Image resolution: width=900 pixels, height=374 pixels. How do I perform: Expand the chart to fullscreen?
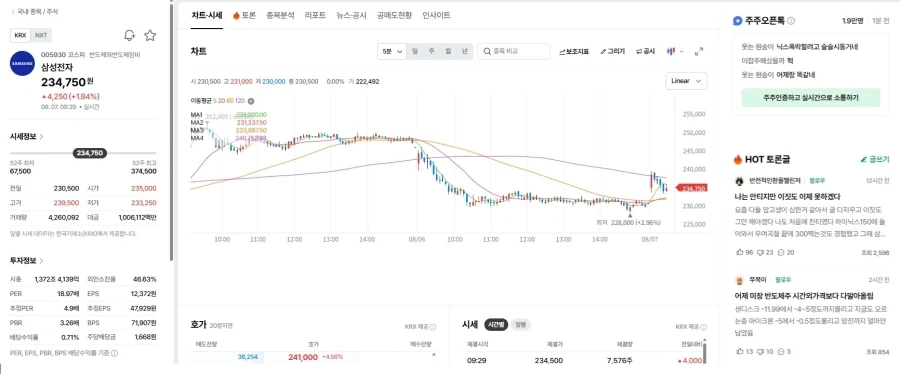pos(699,51)
